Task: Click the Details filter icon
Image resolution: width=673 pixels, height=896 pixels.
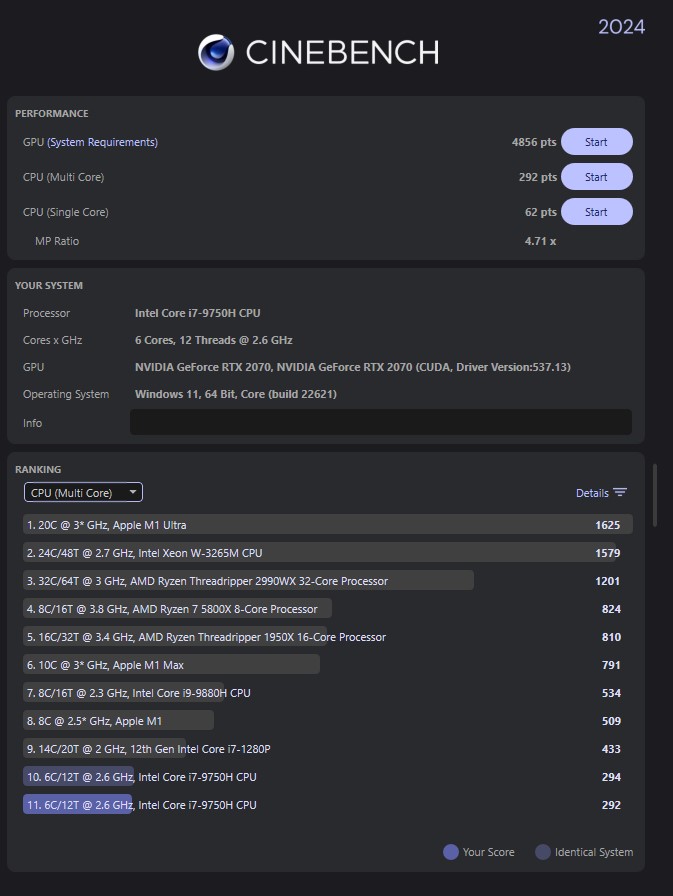Action: pyautogui.click(x=620, y=493)
